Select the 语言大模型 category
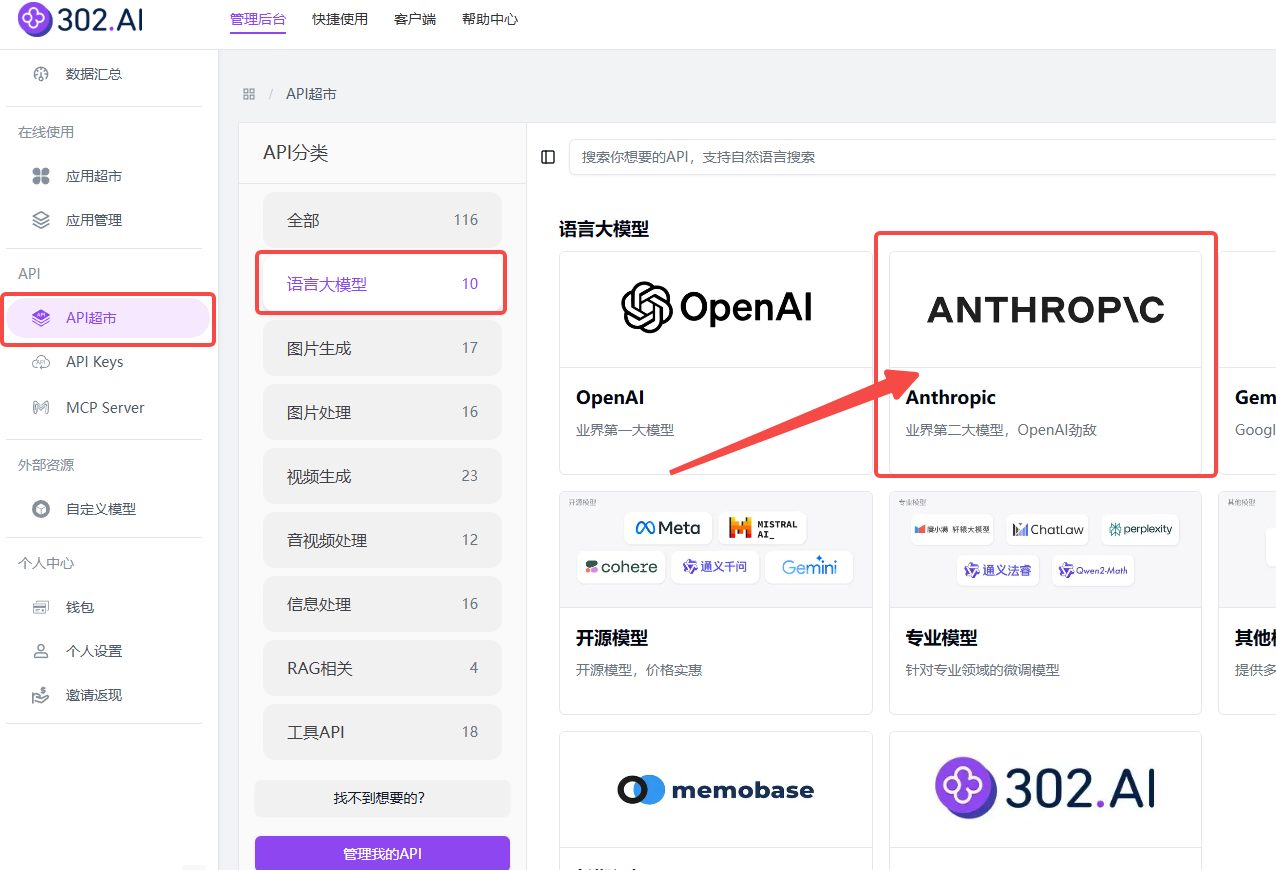The height and width of the screenshot is (870, 1276). [x=382, y=284]
